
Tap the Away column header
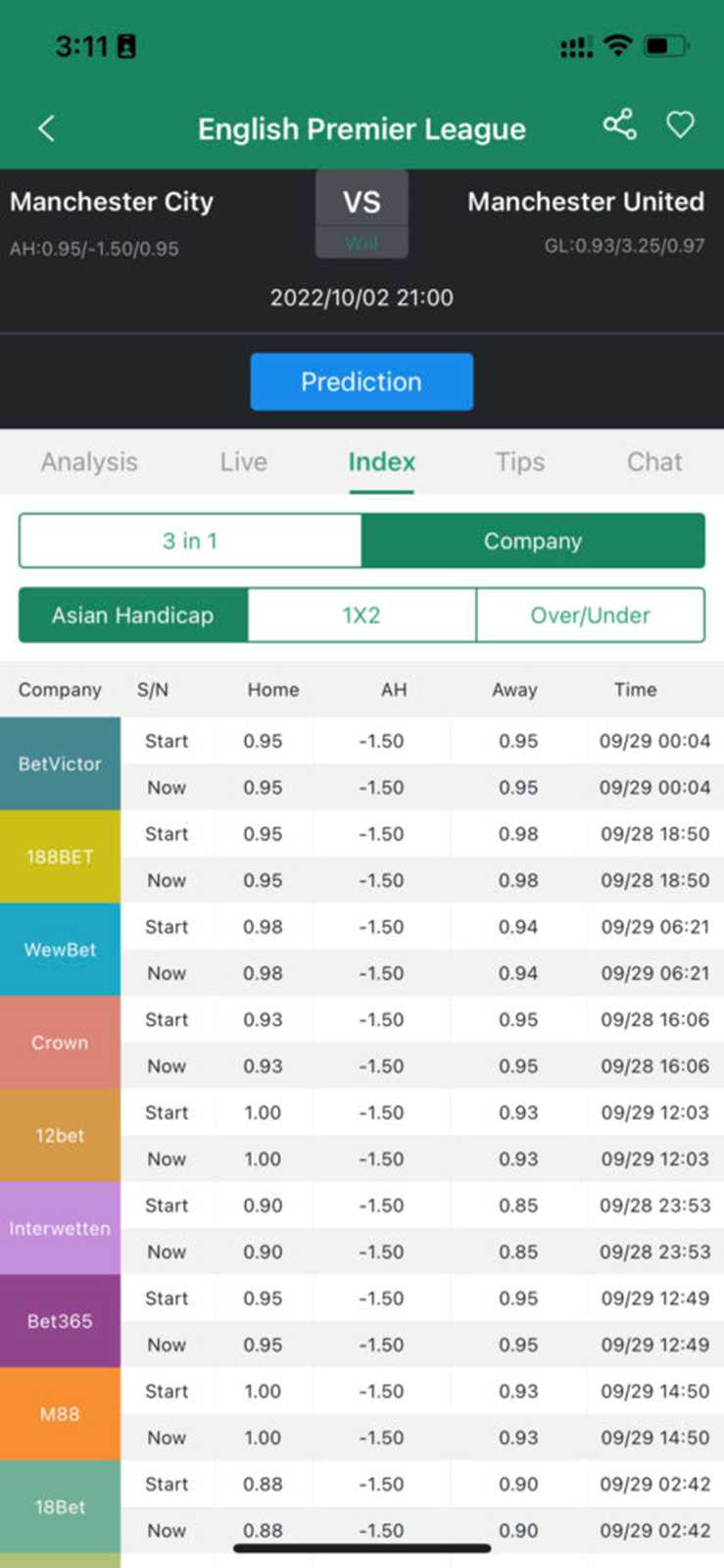[x=514, y=690]
